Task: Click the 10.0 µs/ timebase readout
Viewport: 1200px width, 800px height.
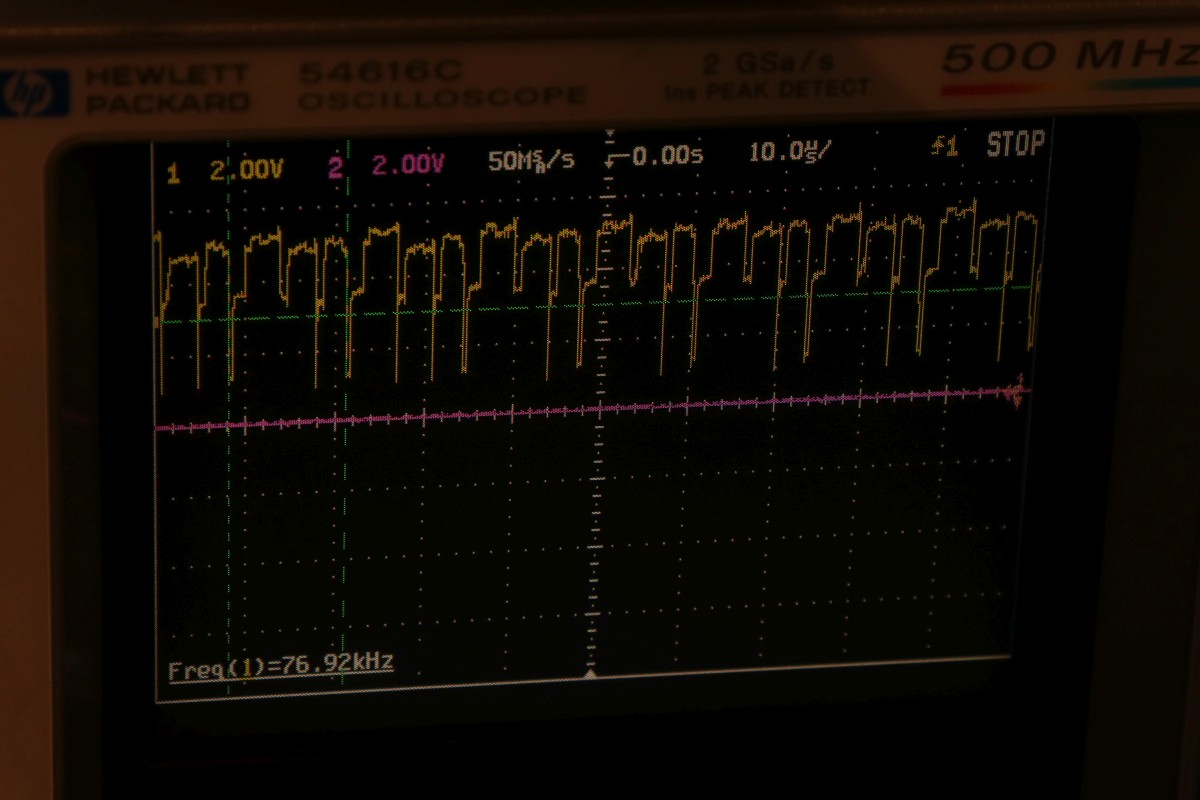Action: coord(790,152)
